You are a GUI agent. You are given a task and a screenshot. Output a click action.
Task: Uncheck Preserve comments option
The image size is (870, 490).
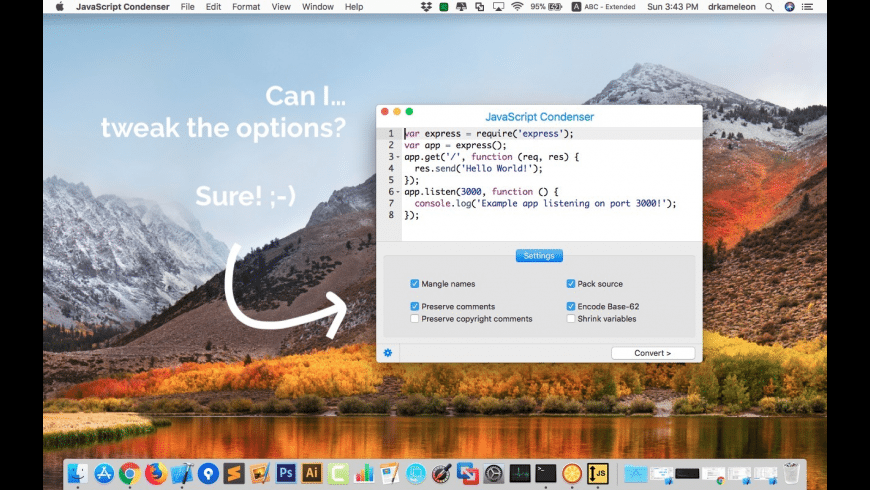pyautogui.click(x=414, y=306)
